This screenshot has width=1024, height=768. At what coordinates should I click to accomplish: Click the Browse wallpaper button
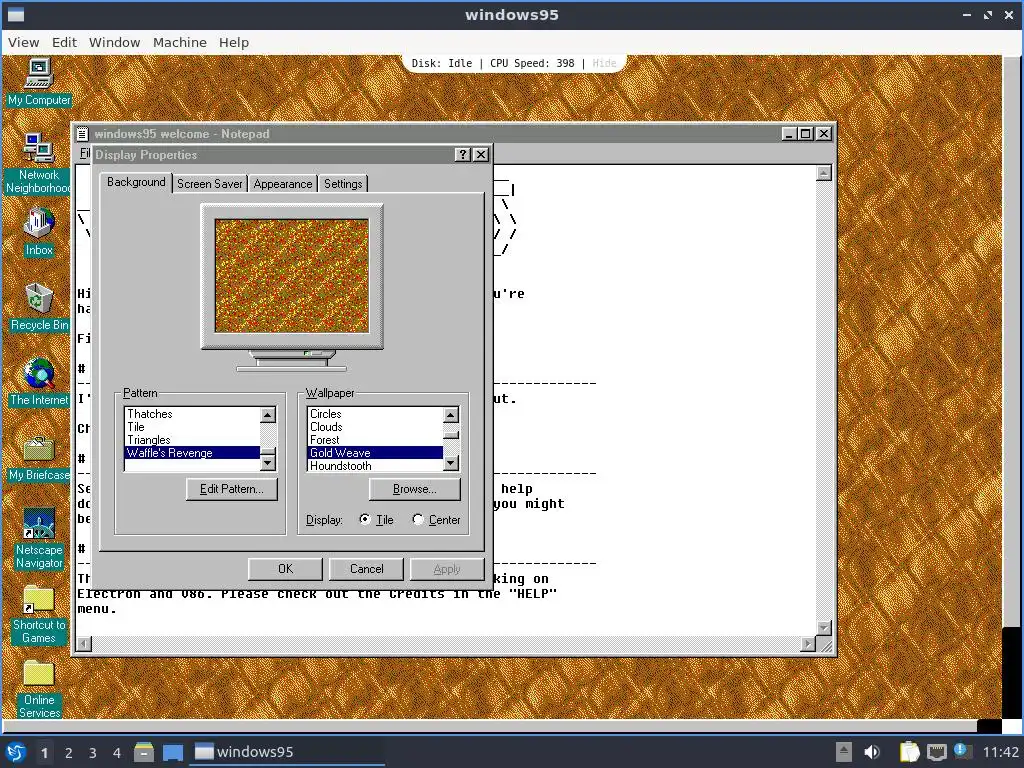[x=415, y=489]
